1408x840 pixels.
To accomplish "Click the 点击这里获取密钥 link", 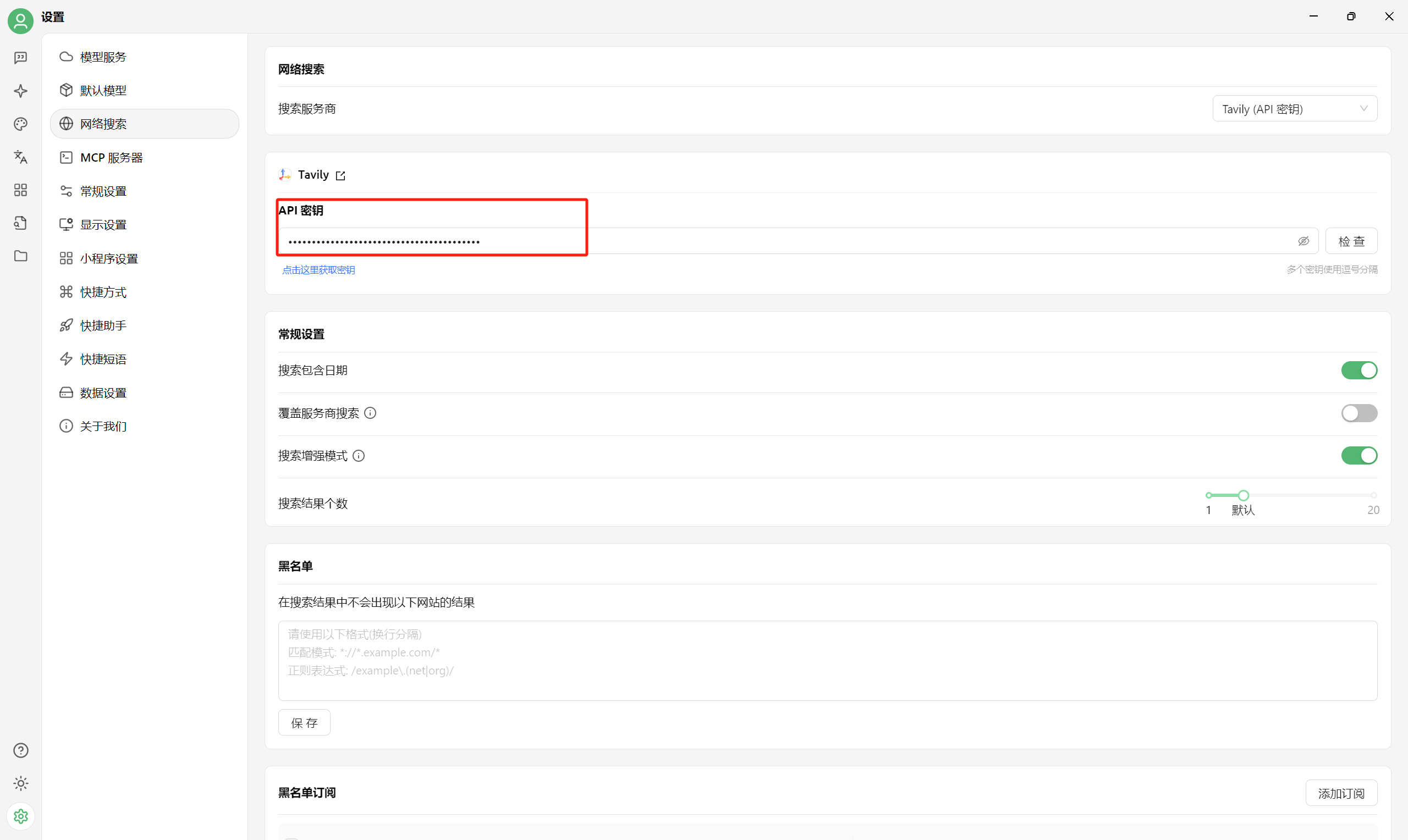I will coord(319,270).
